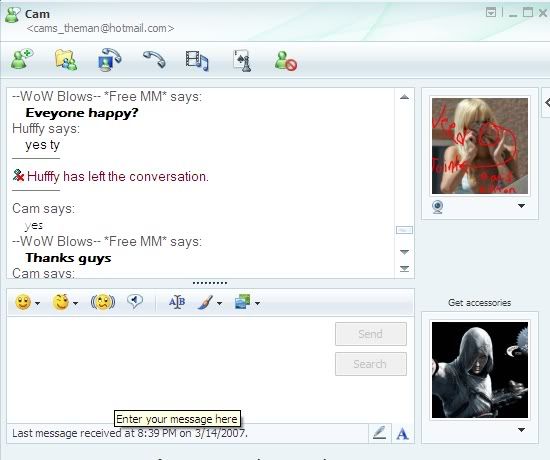Viewport: 550px width, 460px height.
Task: Change the message font
Action: (x=177, y=302)
